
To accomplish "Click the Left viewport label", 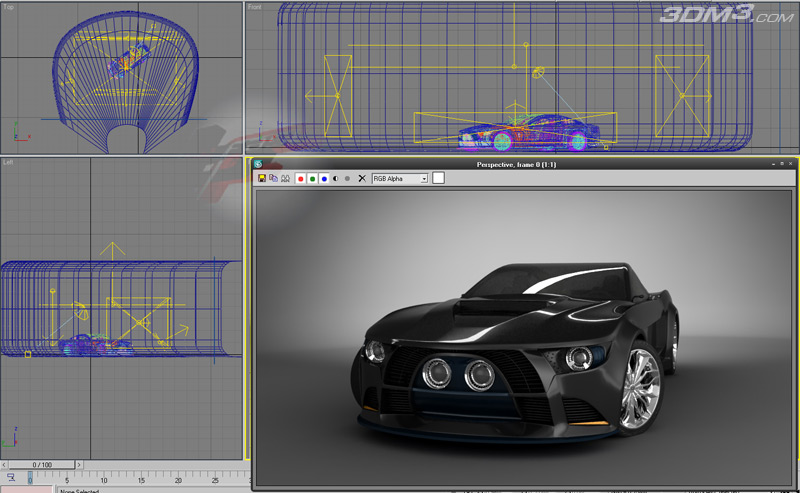I will pos(8,162).
